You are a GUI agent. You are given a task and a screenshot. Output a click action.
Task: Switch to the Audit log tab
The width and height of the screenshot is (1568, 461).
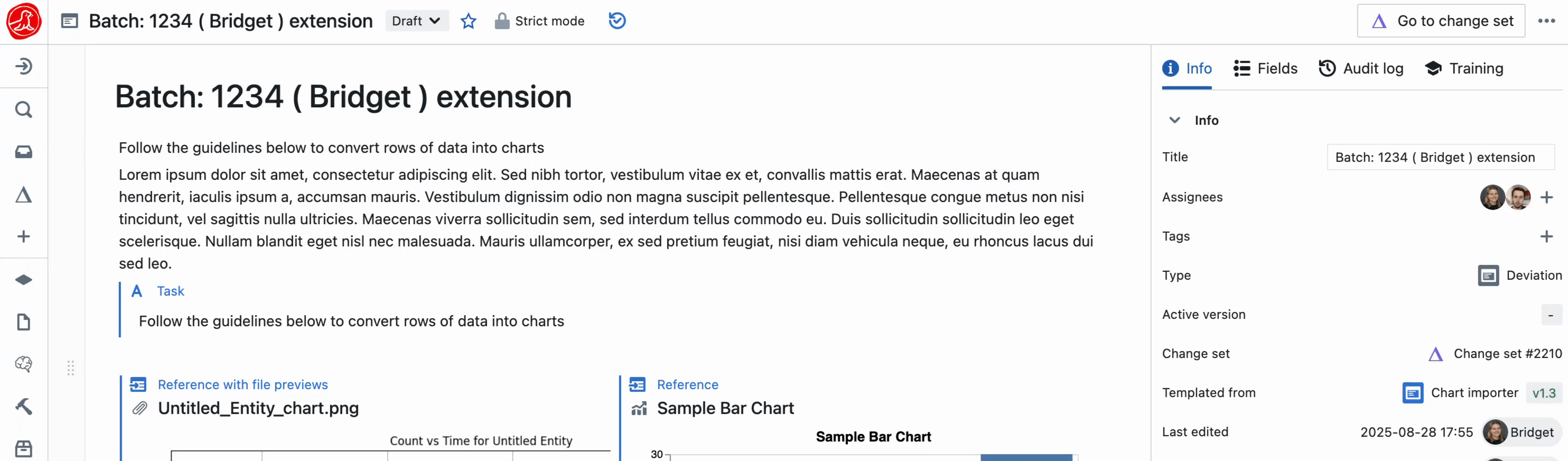click(1361, 68)
